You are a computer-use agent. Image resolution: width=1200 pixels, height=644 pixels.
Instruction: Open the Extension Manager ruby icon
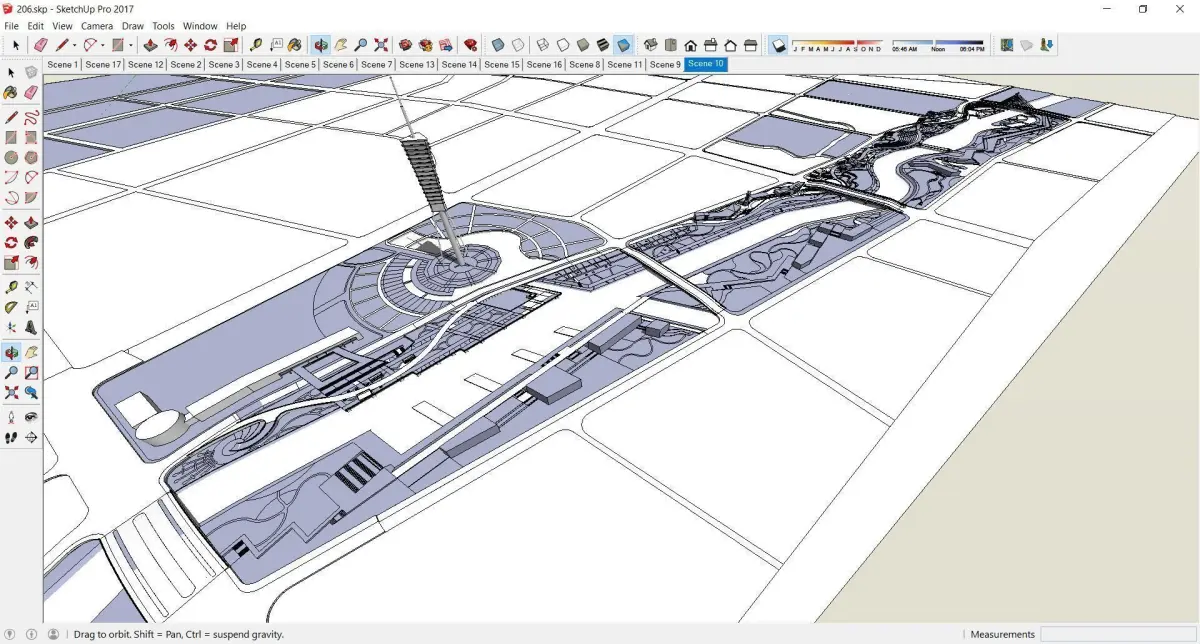coord(470,45)
